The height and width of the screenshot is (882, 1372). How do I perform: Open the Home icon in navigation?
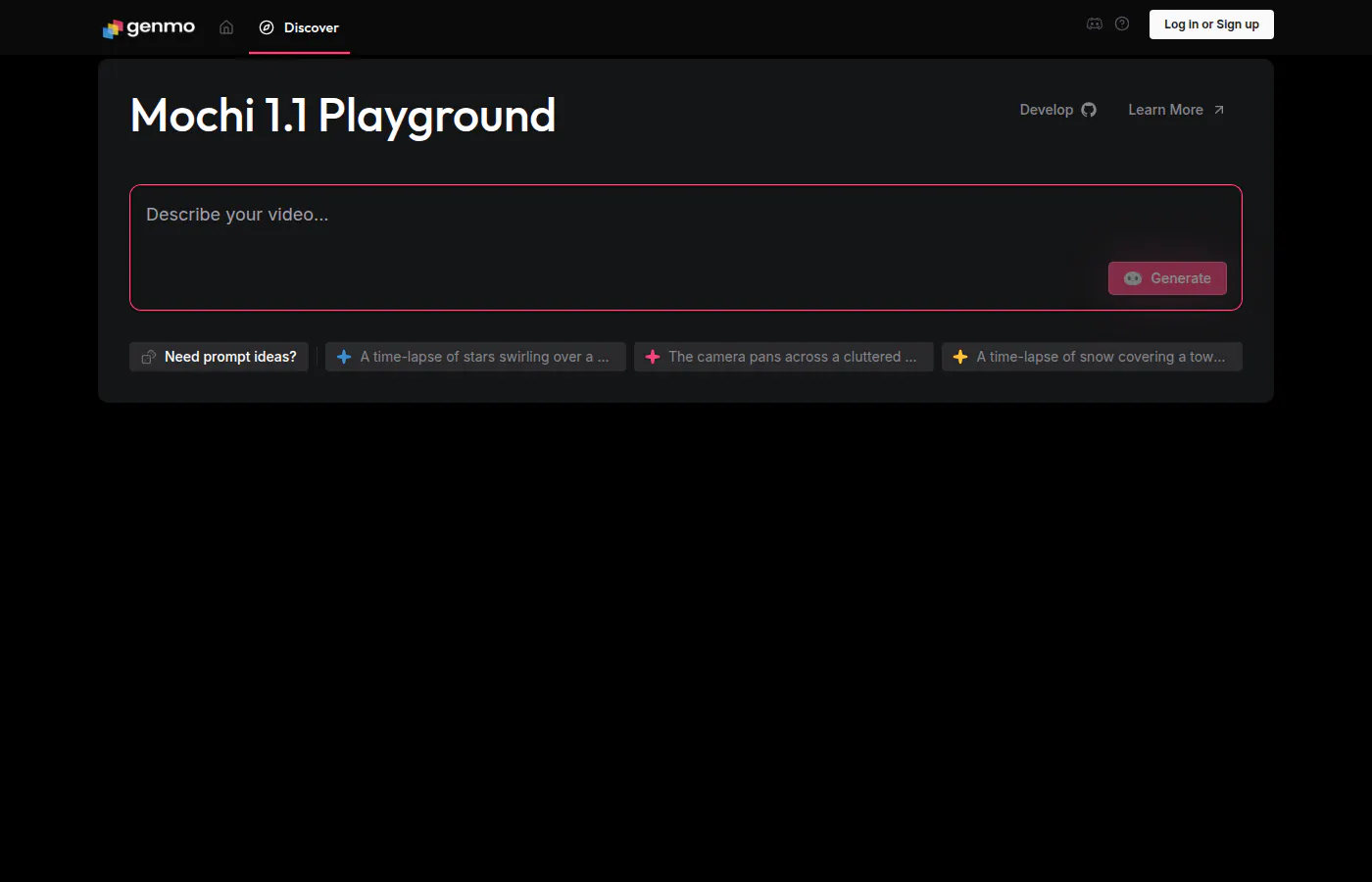[226, 27]
